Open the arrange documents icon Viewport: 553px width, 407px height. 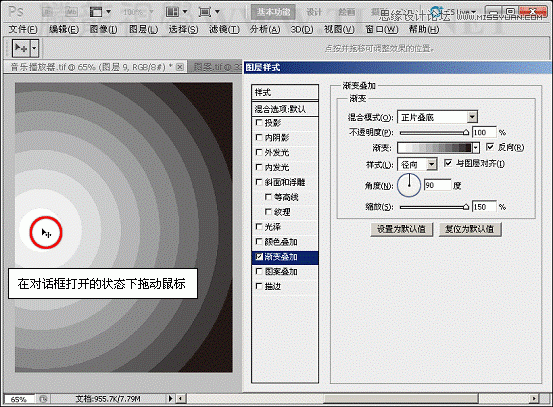(173, 12)
